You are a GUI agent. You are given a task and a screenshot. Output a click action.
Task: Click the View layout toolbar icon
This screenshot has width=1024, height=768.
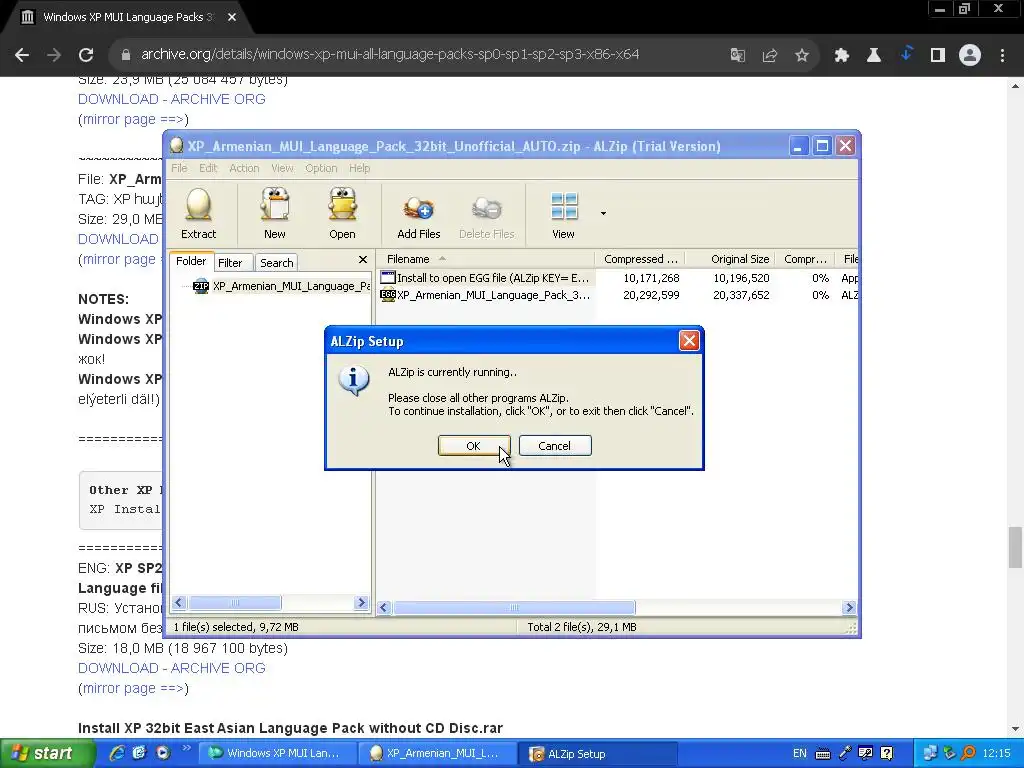[564, 206]
